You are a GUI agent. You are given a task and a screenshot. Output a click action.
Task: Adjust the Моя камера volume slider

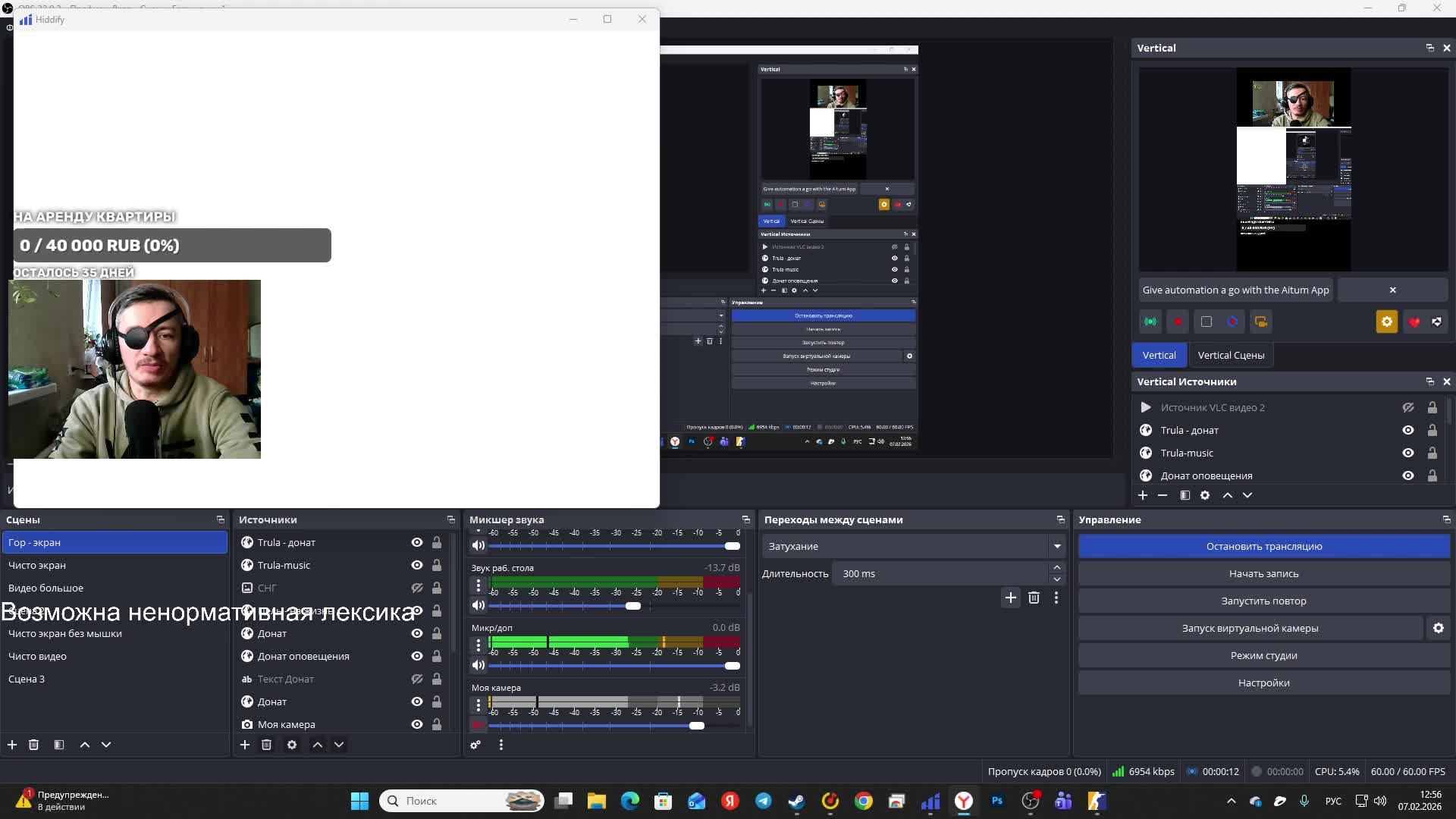pyautogui.click(x=696, y=726)
